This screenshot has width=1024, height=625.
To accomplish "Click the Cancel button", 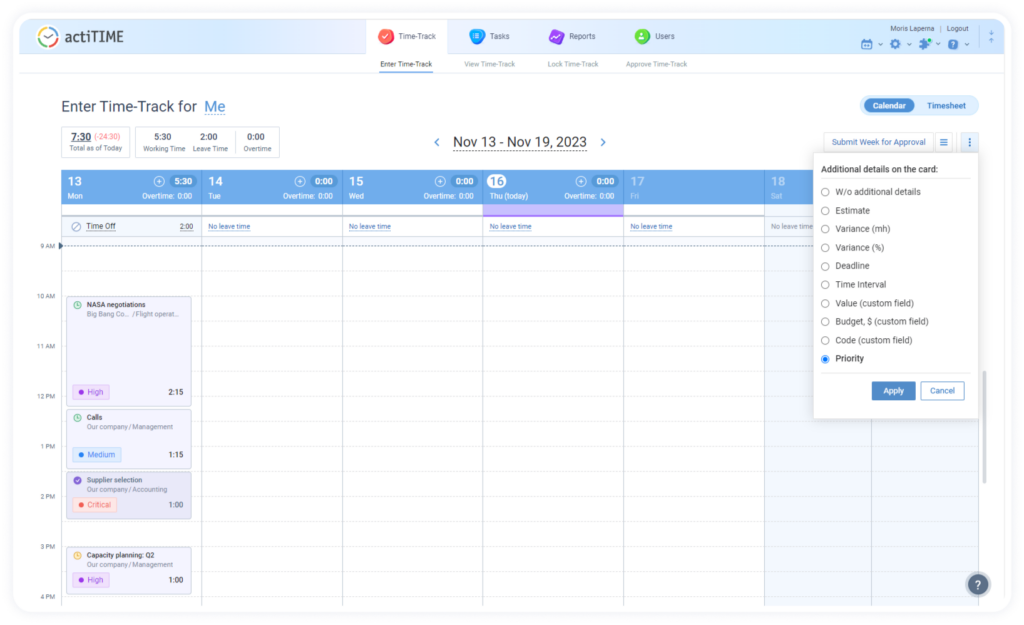I will (942, 391).
